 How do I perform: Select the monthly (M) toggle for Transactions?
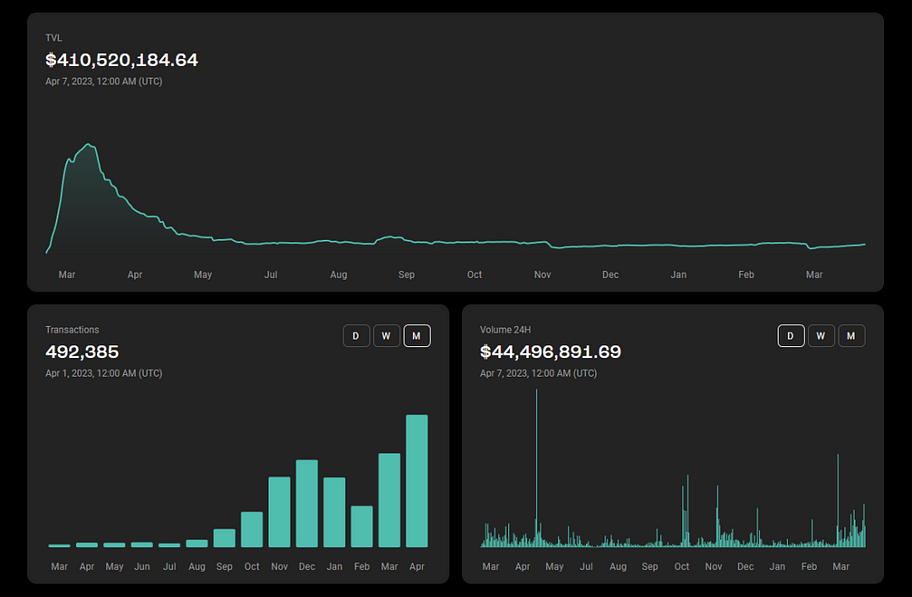(416, 336)
